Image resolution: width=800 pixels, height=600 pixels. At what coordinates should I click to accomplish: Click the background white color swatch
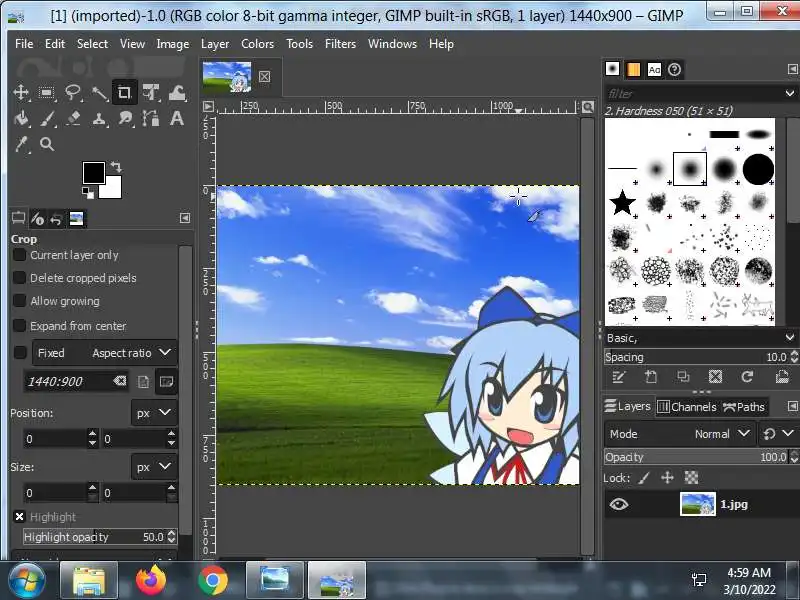click(113, 190)
